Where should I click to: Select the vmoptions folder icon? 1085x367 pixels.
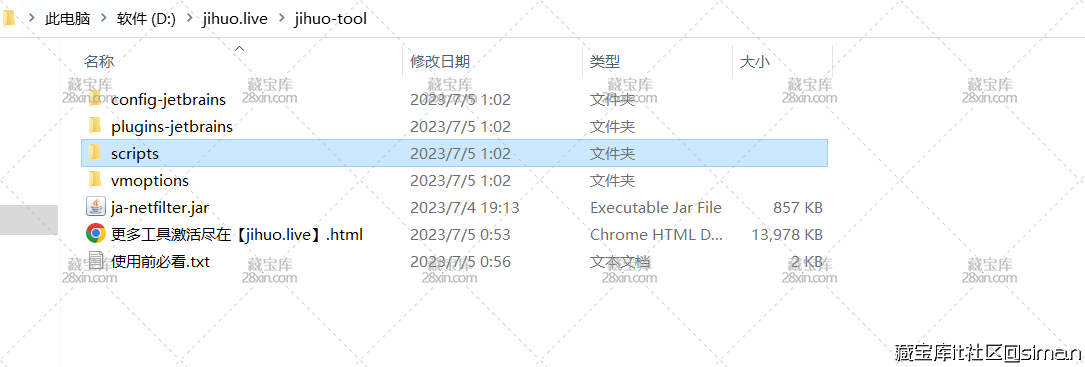(x=95, y=180)
